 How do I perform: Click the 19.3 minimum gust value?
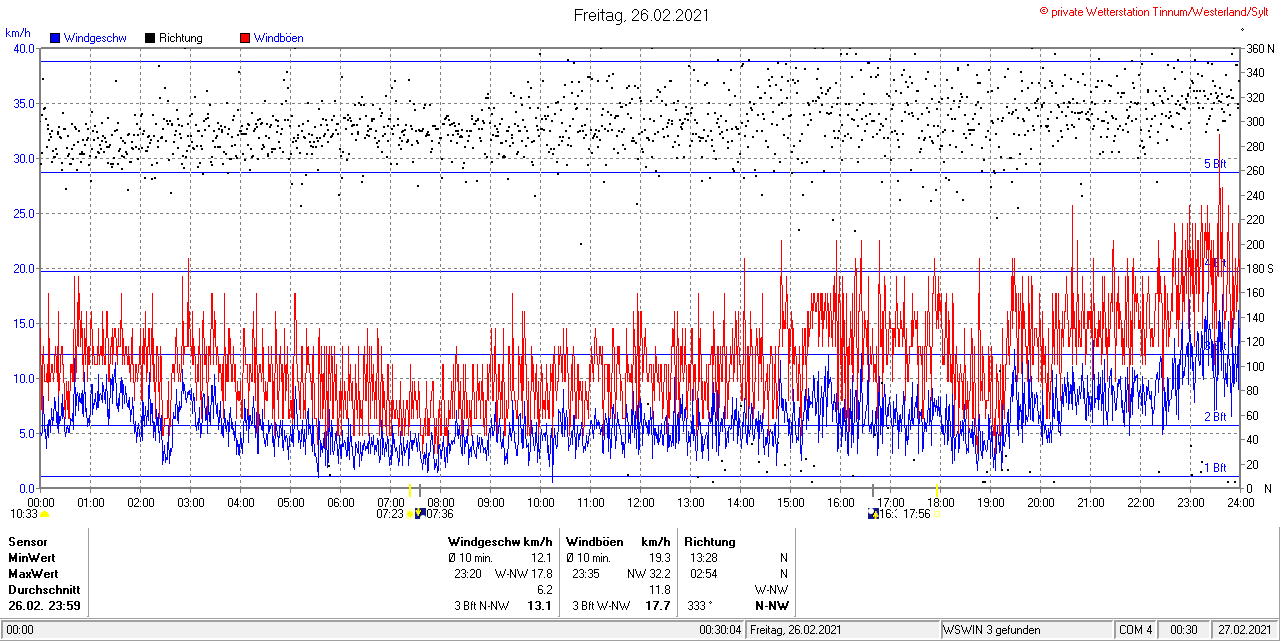pos(658,558)
